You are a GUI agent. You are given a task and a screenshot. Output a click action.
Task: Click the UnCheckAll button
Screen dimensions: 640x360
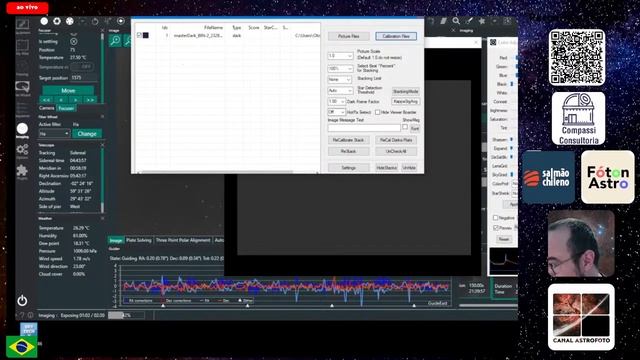(x=396, y=151)
